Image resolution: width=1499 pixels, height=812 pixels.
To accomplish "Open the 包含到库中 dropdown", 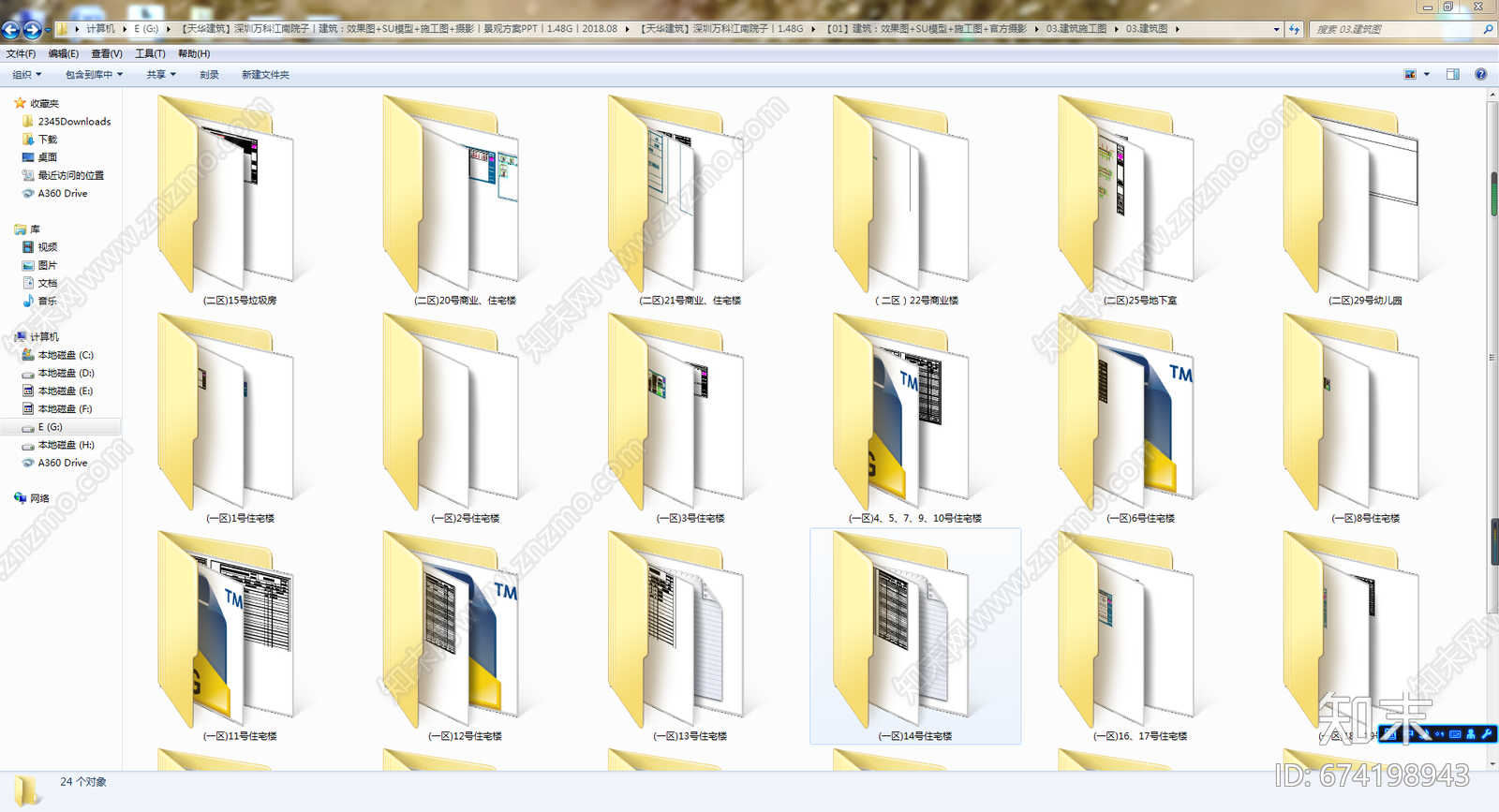I will pos(94,74).
